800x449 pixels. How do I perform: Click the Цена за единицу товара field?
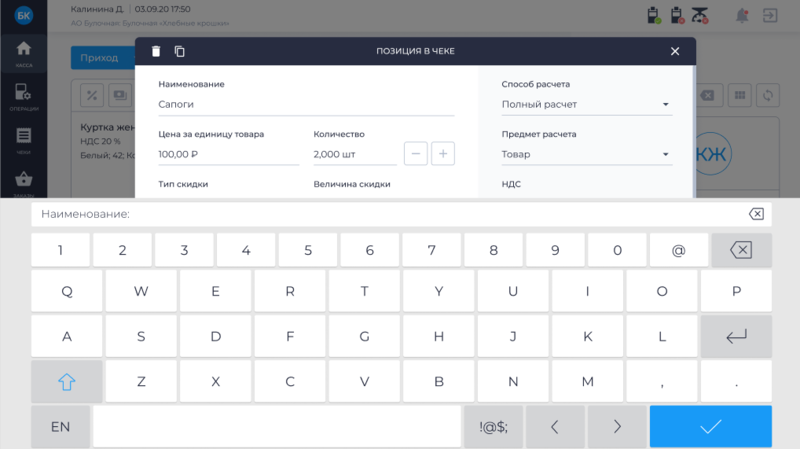pos(228,155)
